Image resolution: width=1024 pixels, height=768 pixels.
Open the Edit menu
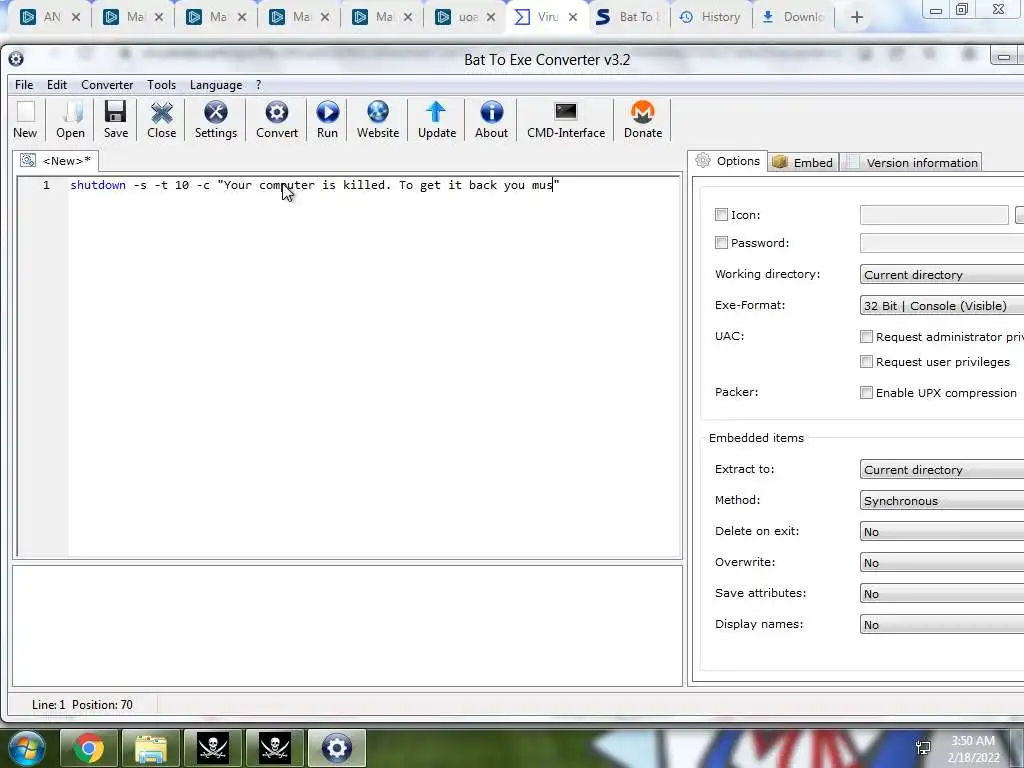click(57, 85)
